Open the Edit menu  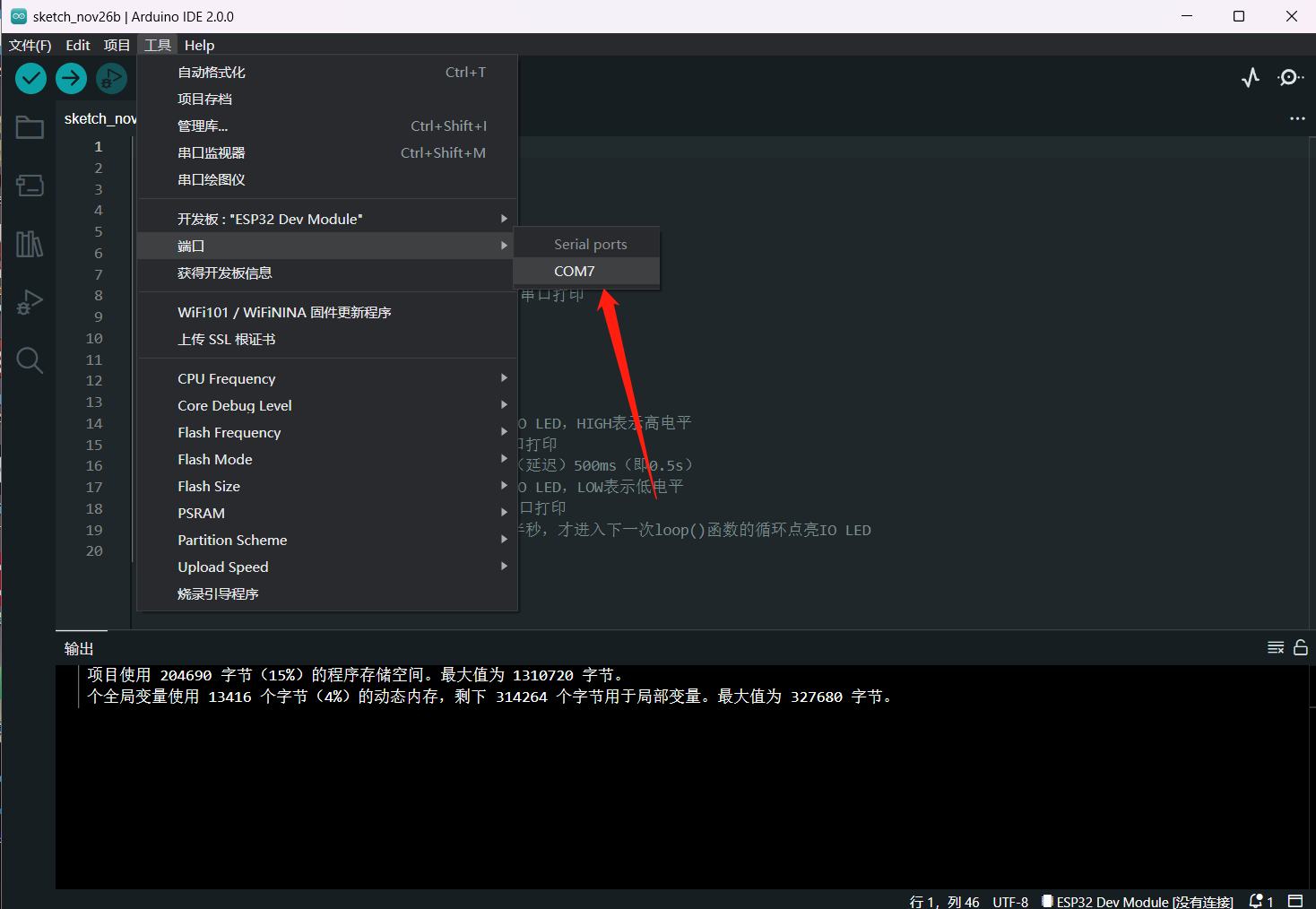coord(78,45)
